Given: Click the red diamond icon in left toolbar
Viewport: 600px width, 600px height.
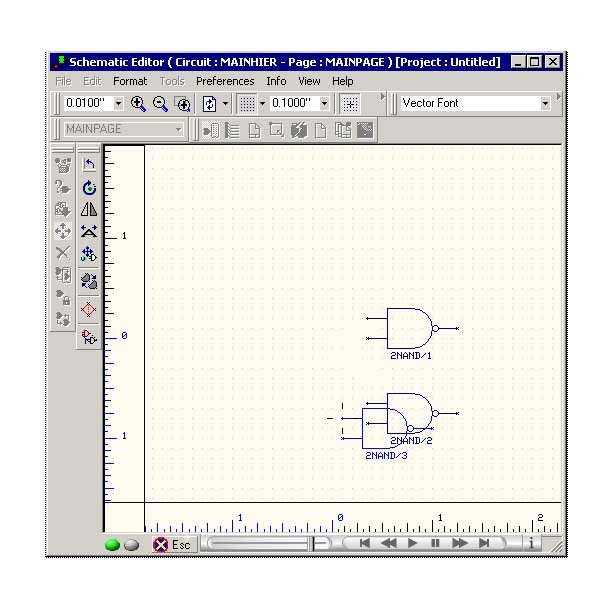Looking at the screenshot, I should pos(89,309).
